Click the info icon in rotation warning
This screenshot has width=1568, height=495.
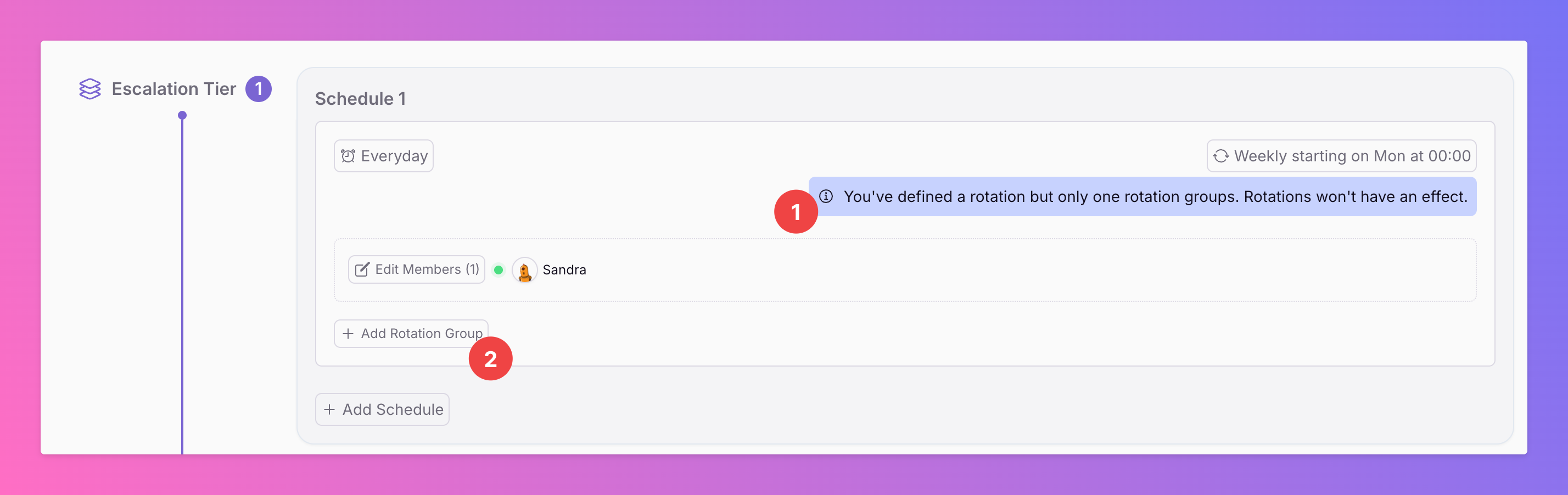coord(826,196)
